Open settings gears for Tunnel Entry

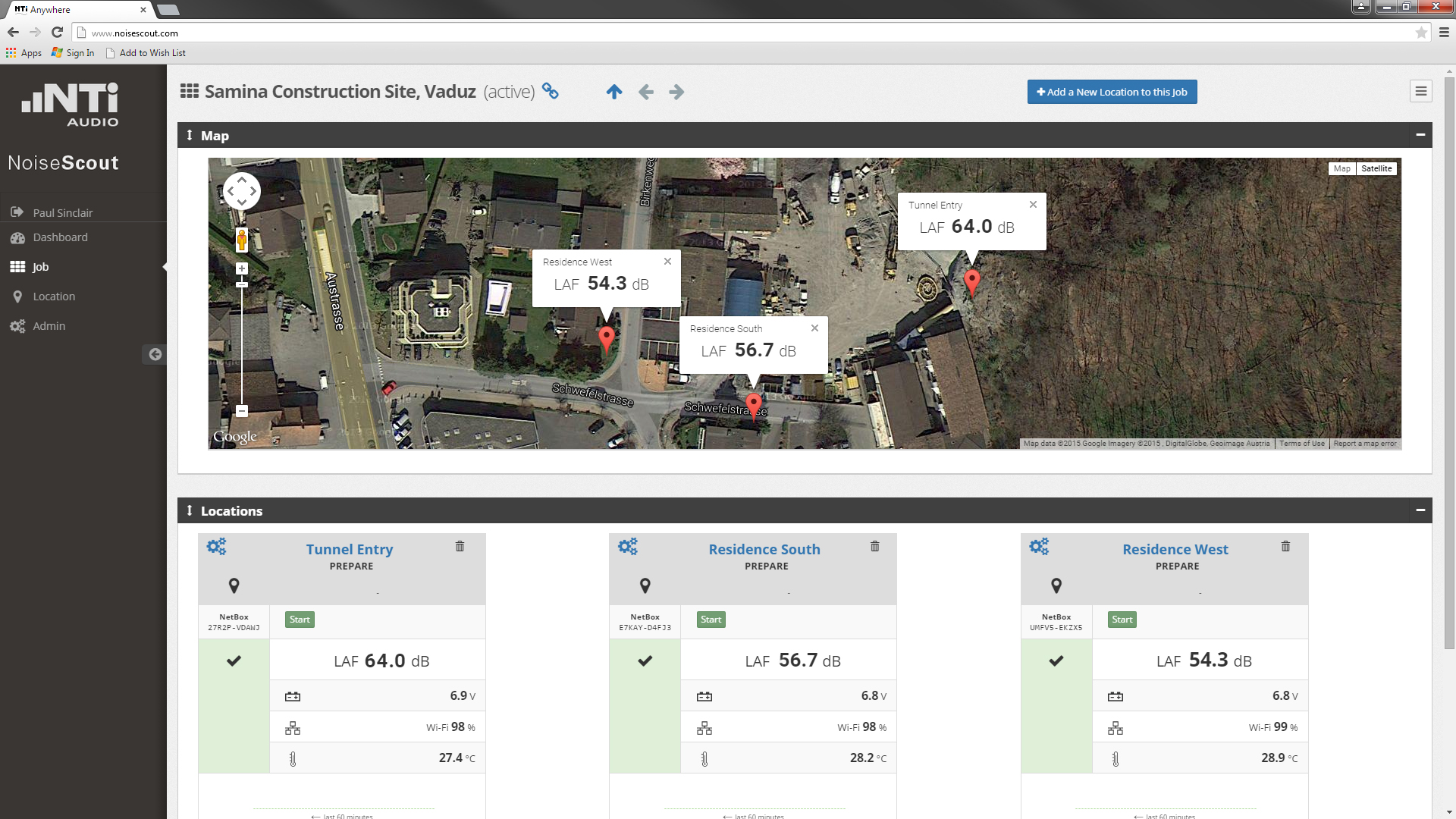(217, 547)
